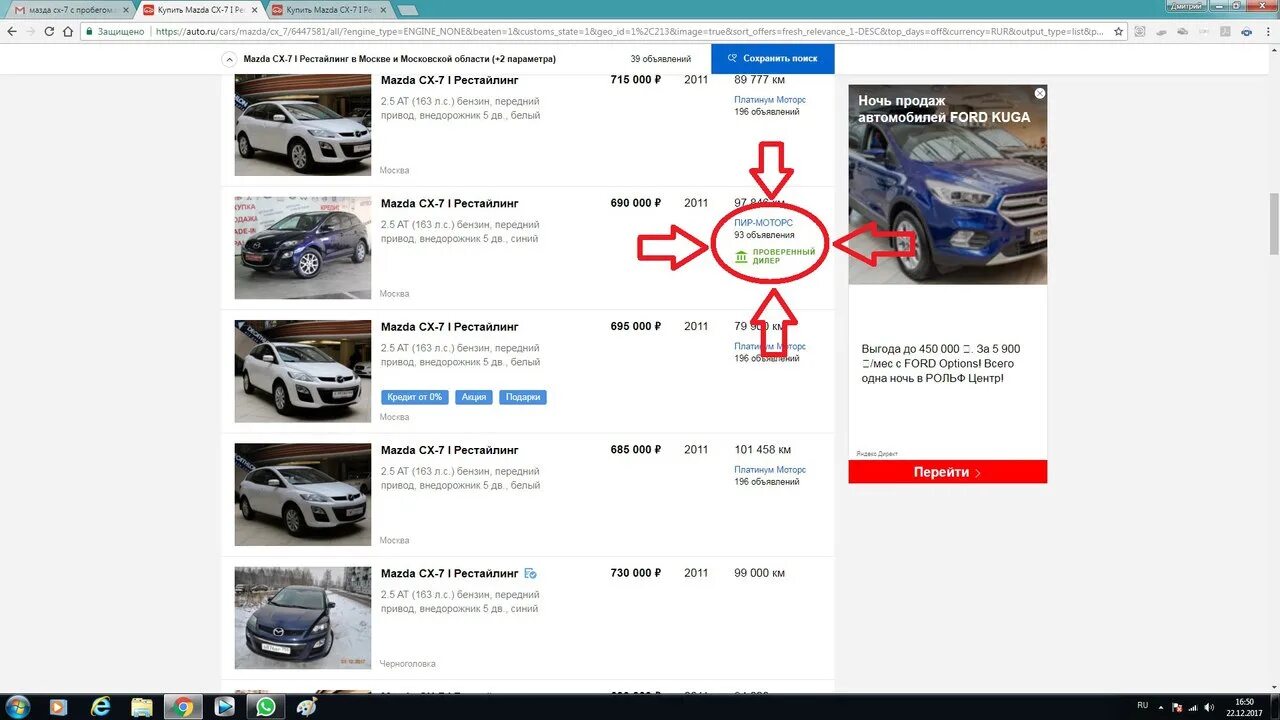Switch to the Gmail 'мазда cx-7' tab
This screenshot has width=1280, height=720.
69,10
